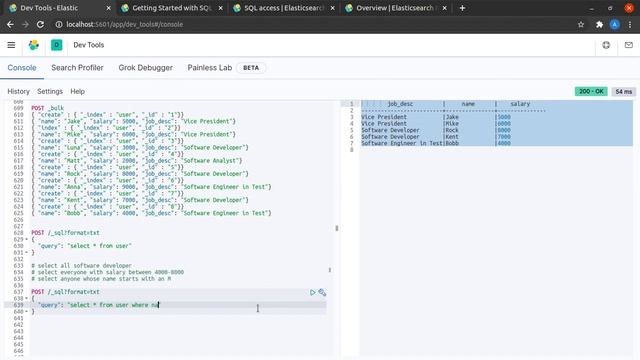Screen dimensions: 640x360
Task: Collapse the fold arrow at line 640
Action: pos(27,311)
